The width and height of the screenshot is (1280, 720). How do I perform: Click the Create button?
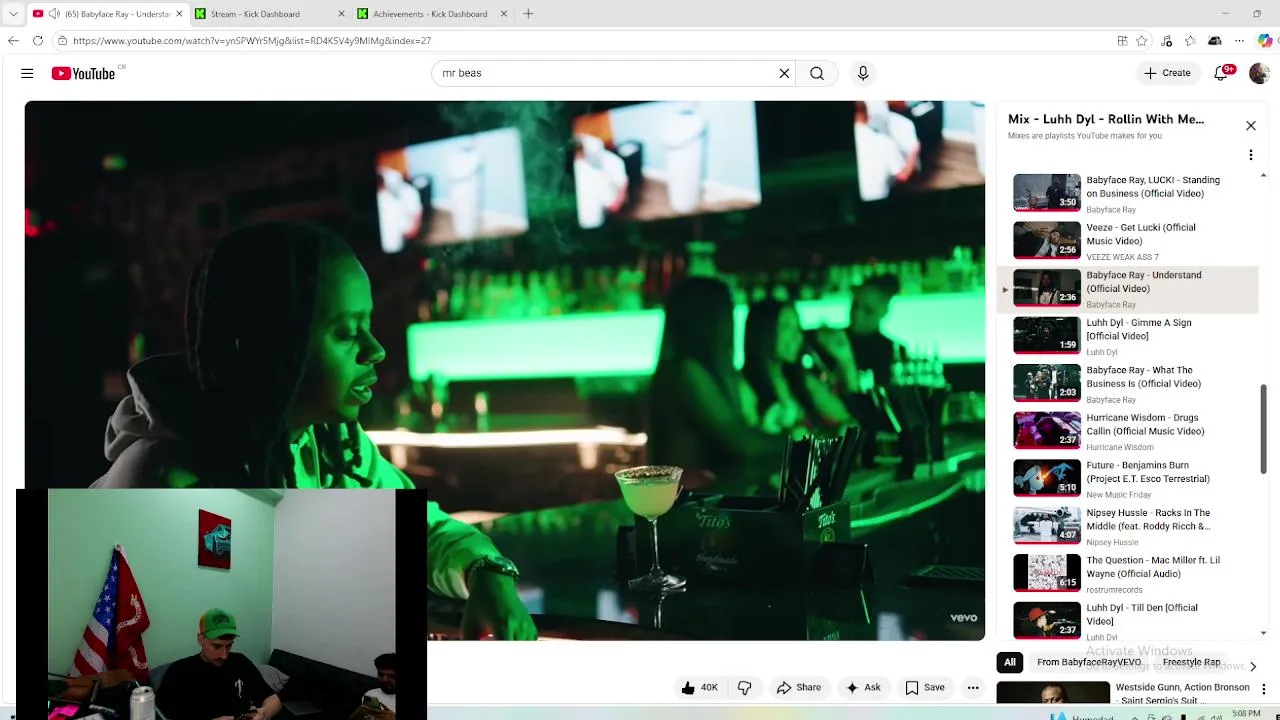(1167, 73)
